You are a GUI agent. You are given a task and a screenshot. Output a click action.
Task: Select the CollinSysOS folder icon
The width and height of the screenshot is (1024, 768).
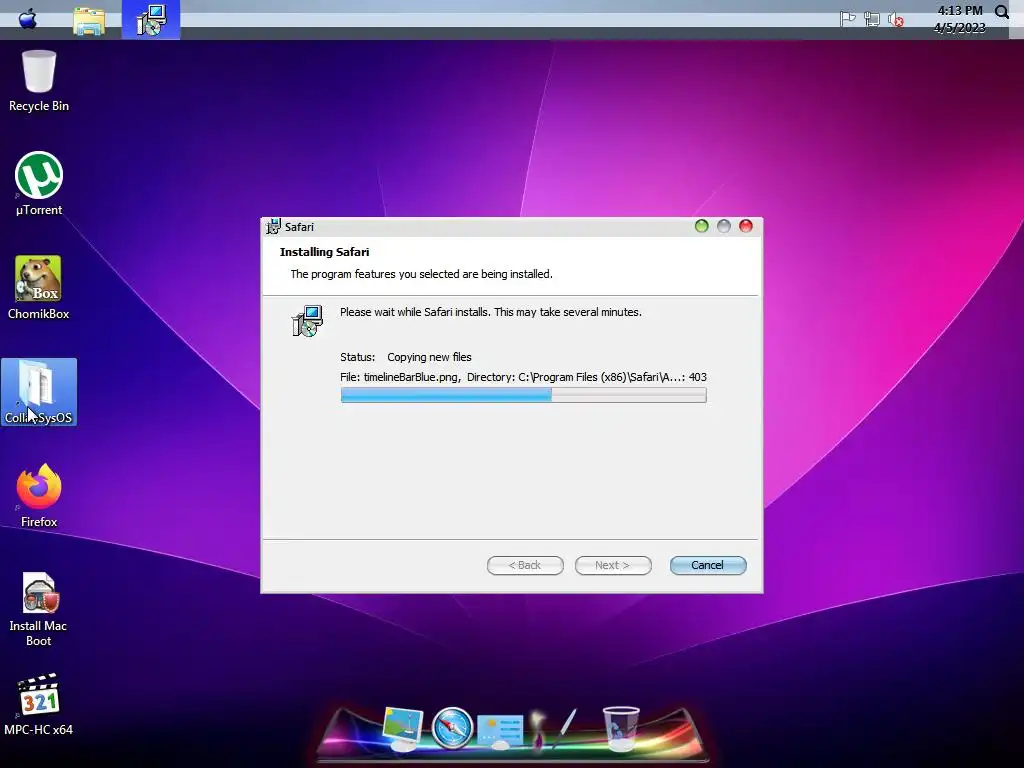tap(39, 392)
